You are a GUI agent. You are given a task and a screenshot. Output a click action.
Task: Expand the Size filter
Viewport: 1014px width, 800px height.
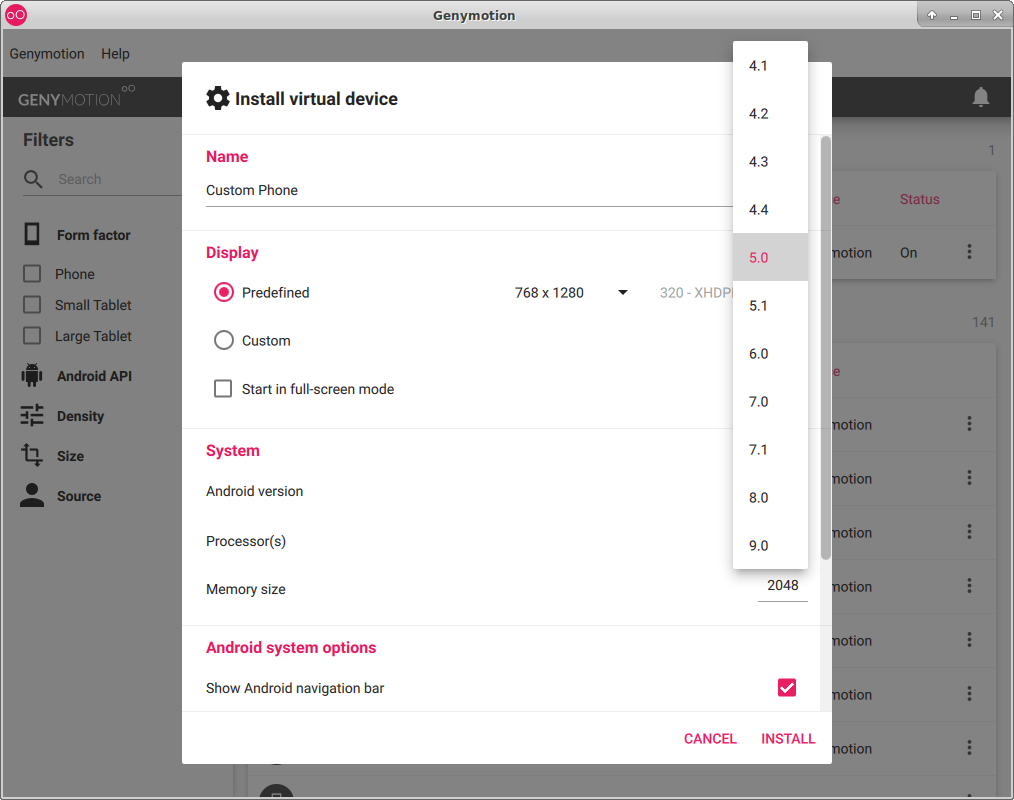(70, 456)
